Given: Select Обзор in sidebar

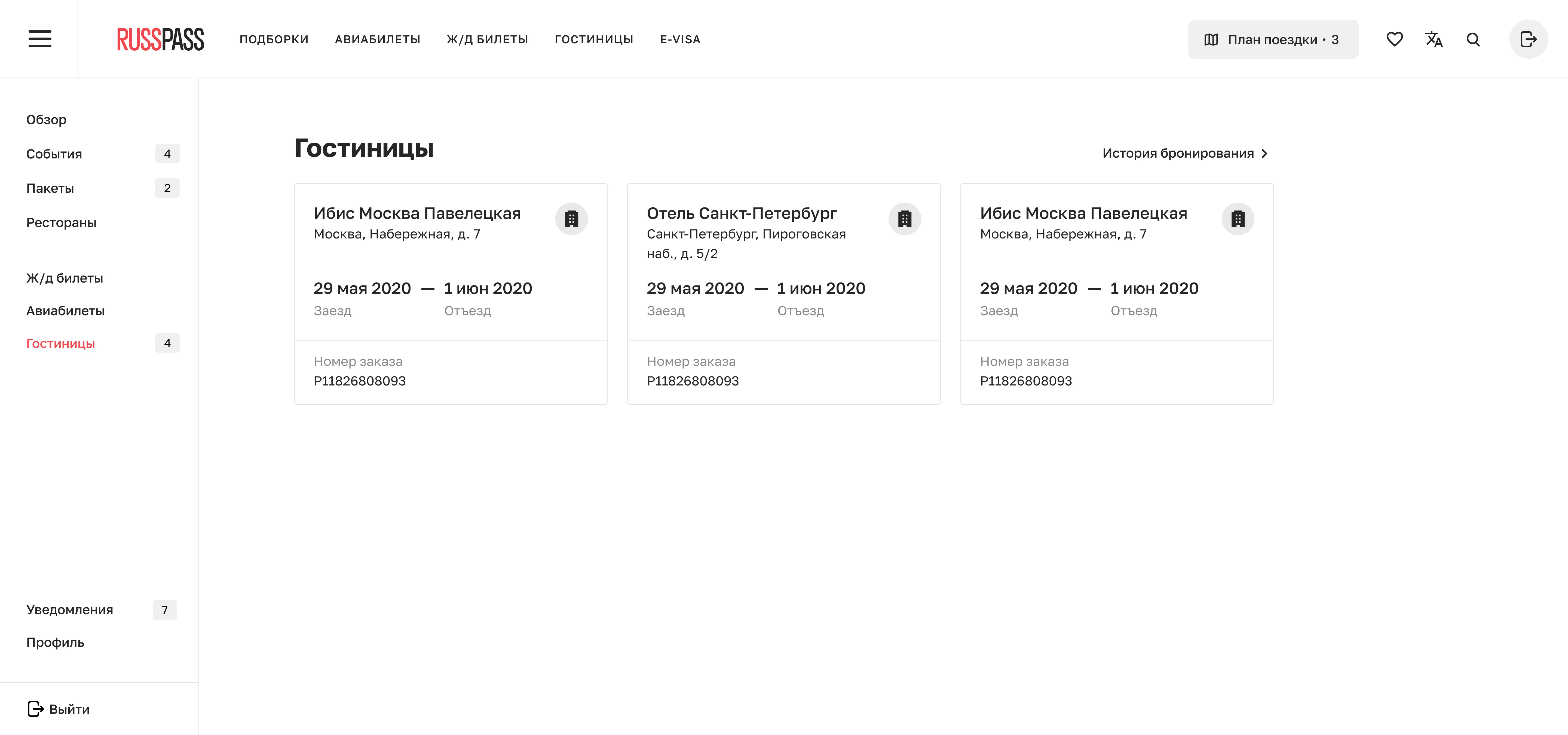Looking at the screenshot, I should pyautogui.click(x=46, y=120).
